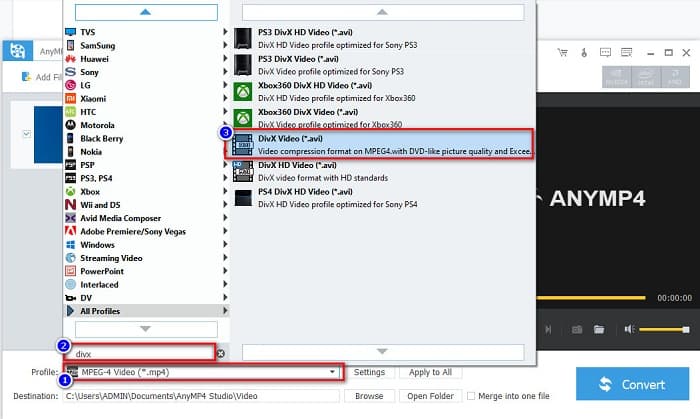Toggle the checkbox beside the video thumbnail
Image resolution: width=700 pixels, height=419 pixels.
click(x=26, y=132)
